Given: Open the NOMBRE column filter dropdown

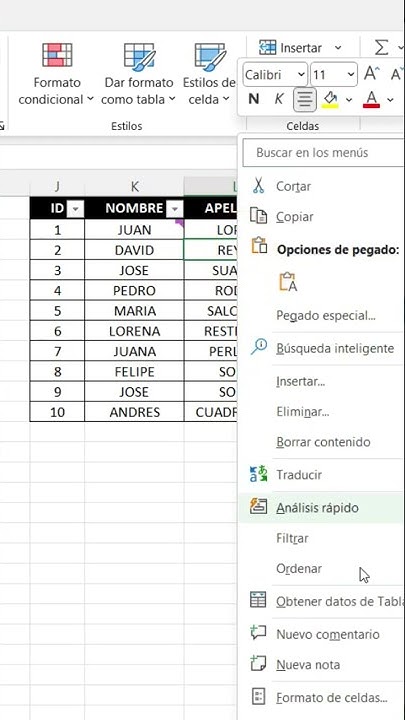Looking at the screenshot, I should [174, 209].
